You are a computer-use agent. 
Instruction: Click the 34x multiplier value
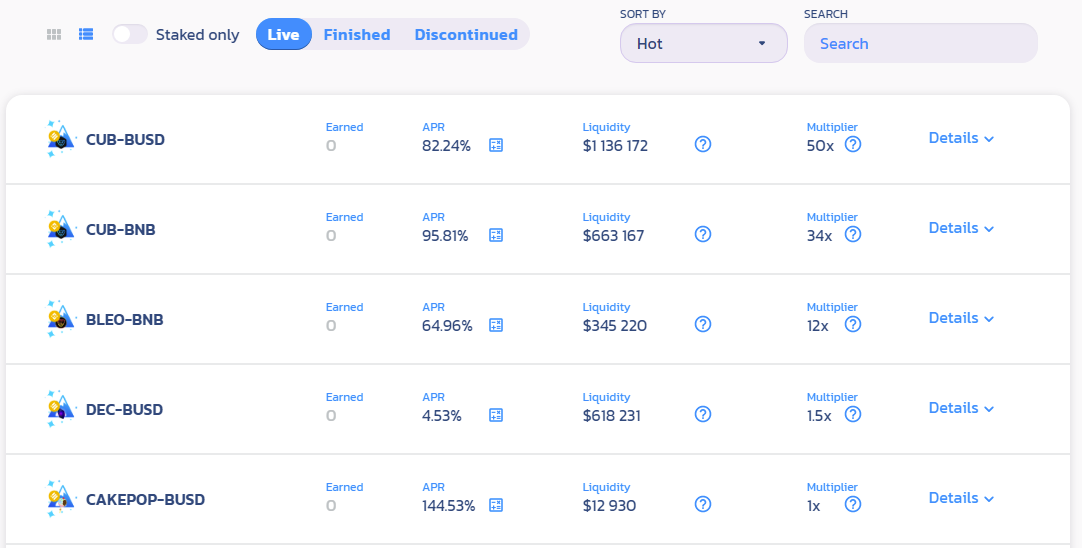[820, 236]
